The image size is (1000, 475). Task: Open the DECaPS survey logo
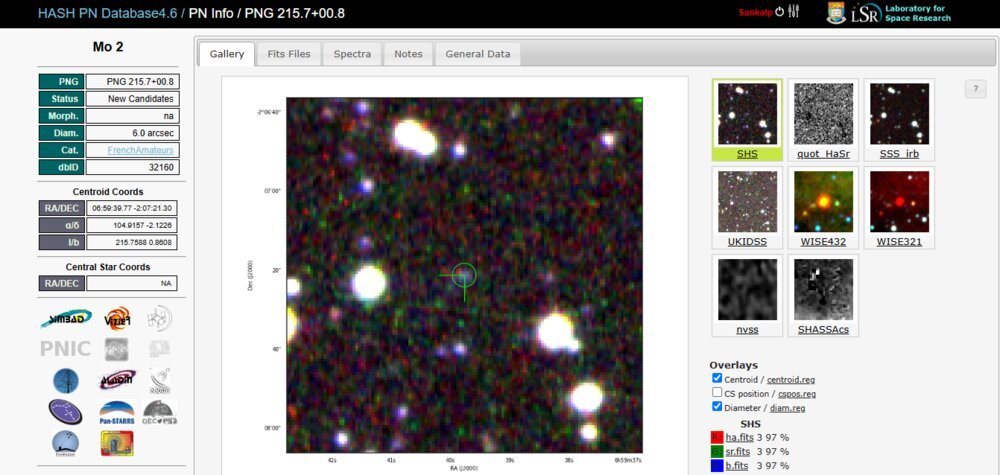click(159, 413)
